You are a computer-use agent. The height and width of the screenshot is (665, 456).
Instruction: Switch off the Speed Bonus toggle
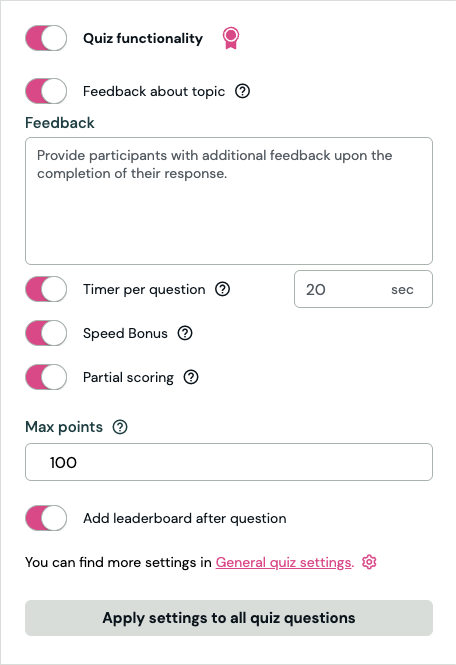click(x=46, y=333)
